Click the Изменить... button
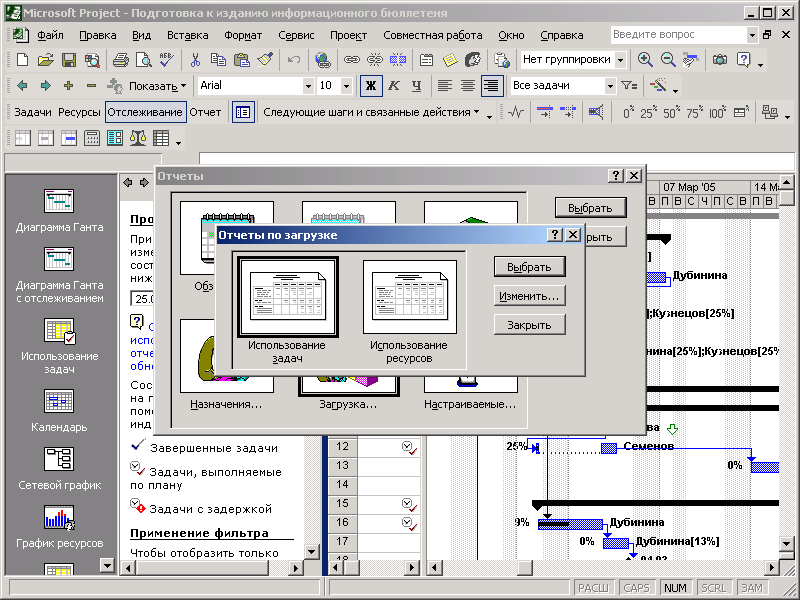This screenshot has height=600, width=800. pos(530,296)
